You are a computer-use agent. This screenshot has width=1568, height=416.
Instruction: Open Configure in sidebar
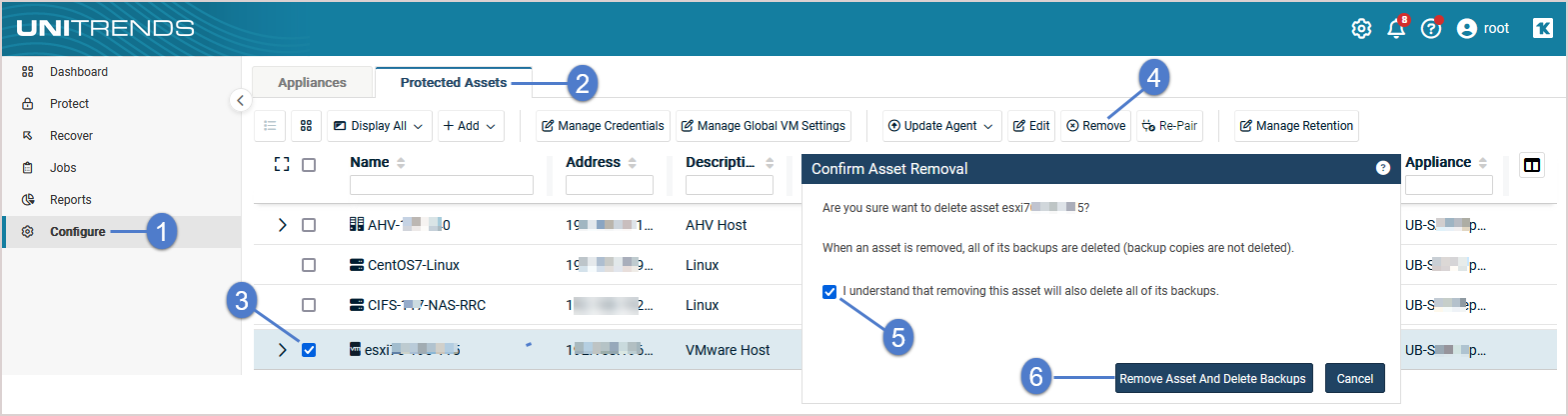tap(77, 232)
